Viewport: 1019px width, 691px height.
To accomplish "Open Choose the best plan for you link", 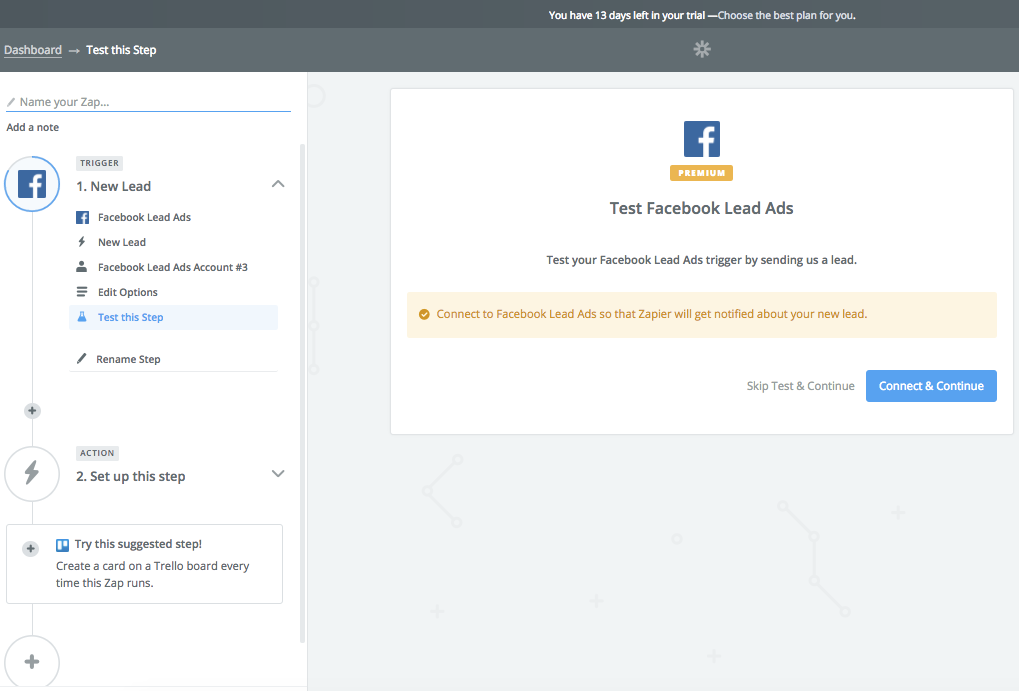I will 786,15.
